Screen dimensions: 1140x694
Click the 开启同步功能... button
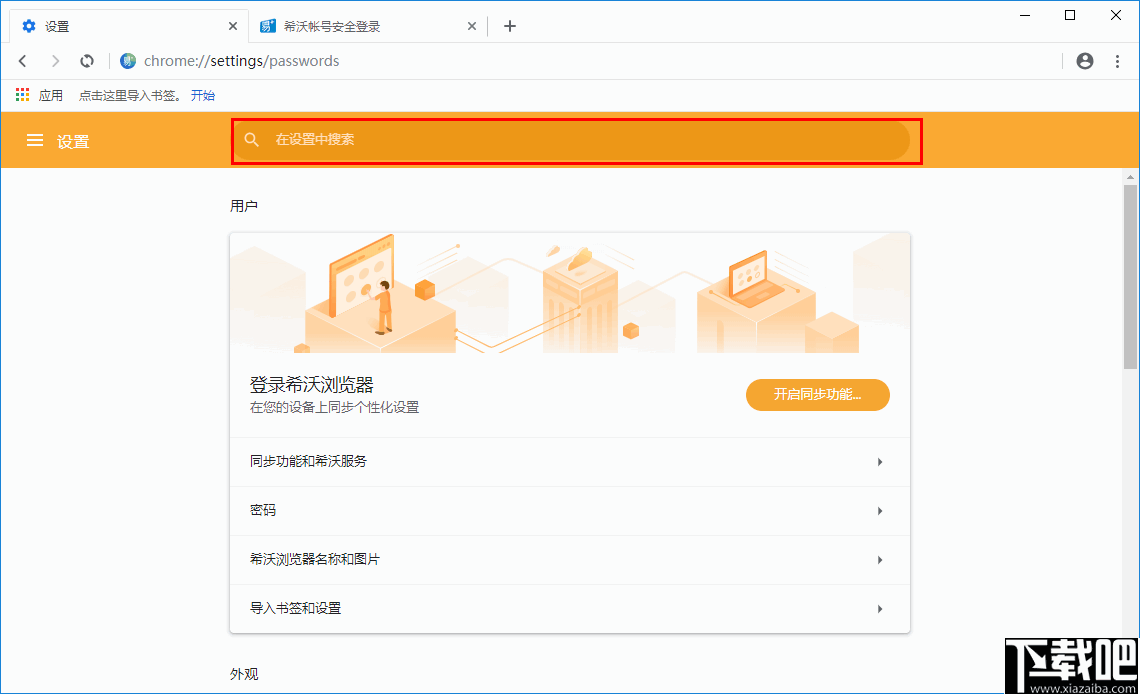click(818, 395)
